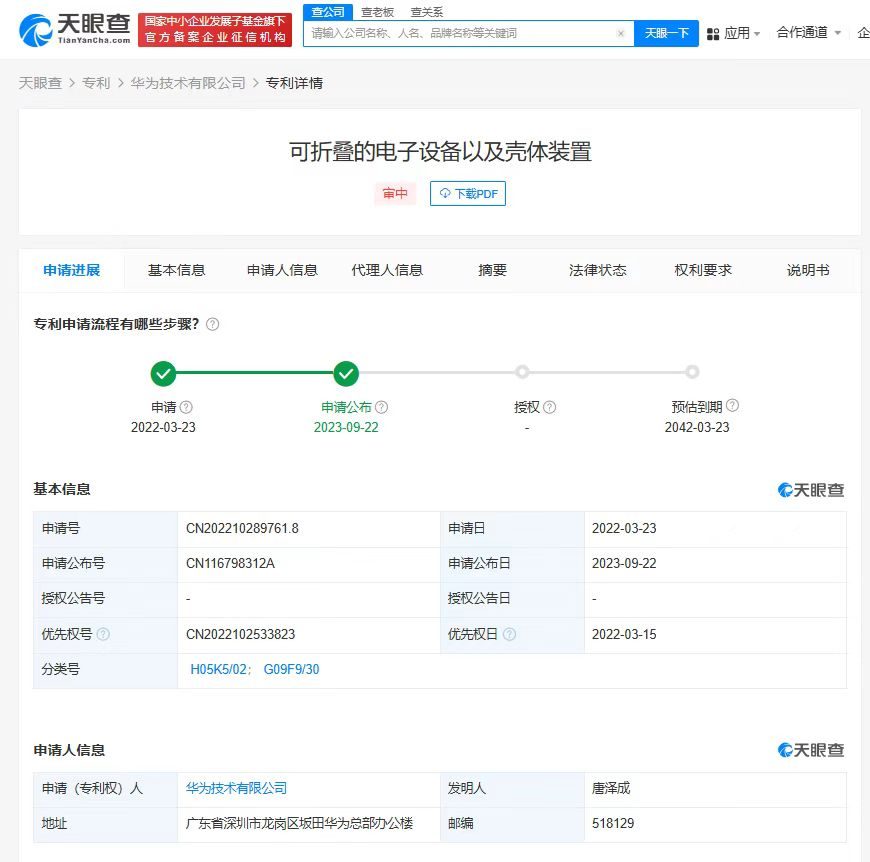Open the 应用 dropdown

click(739, 32)
